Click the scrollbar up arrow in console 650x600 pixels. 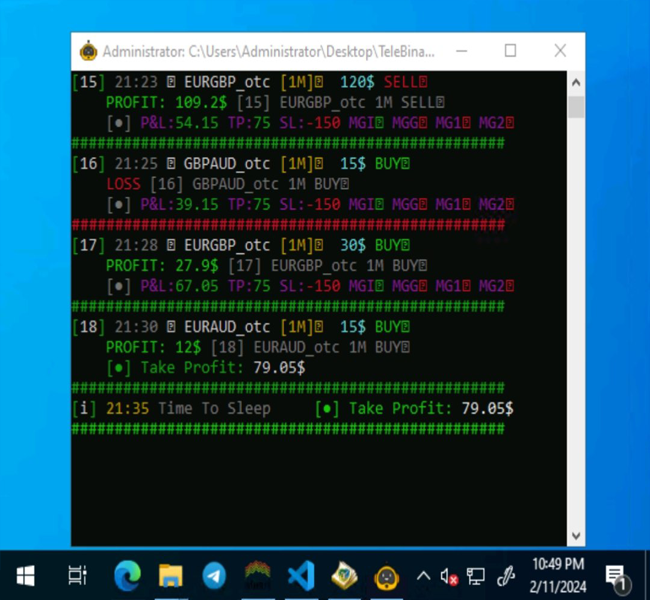coord(576,80)
